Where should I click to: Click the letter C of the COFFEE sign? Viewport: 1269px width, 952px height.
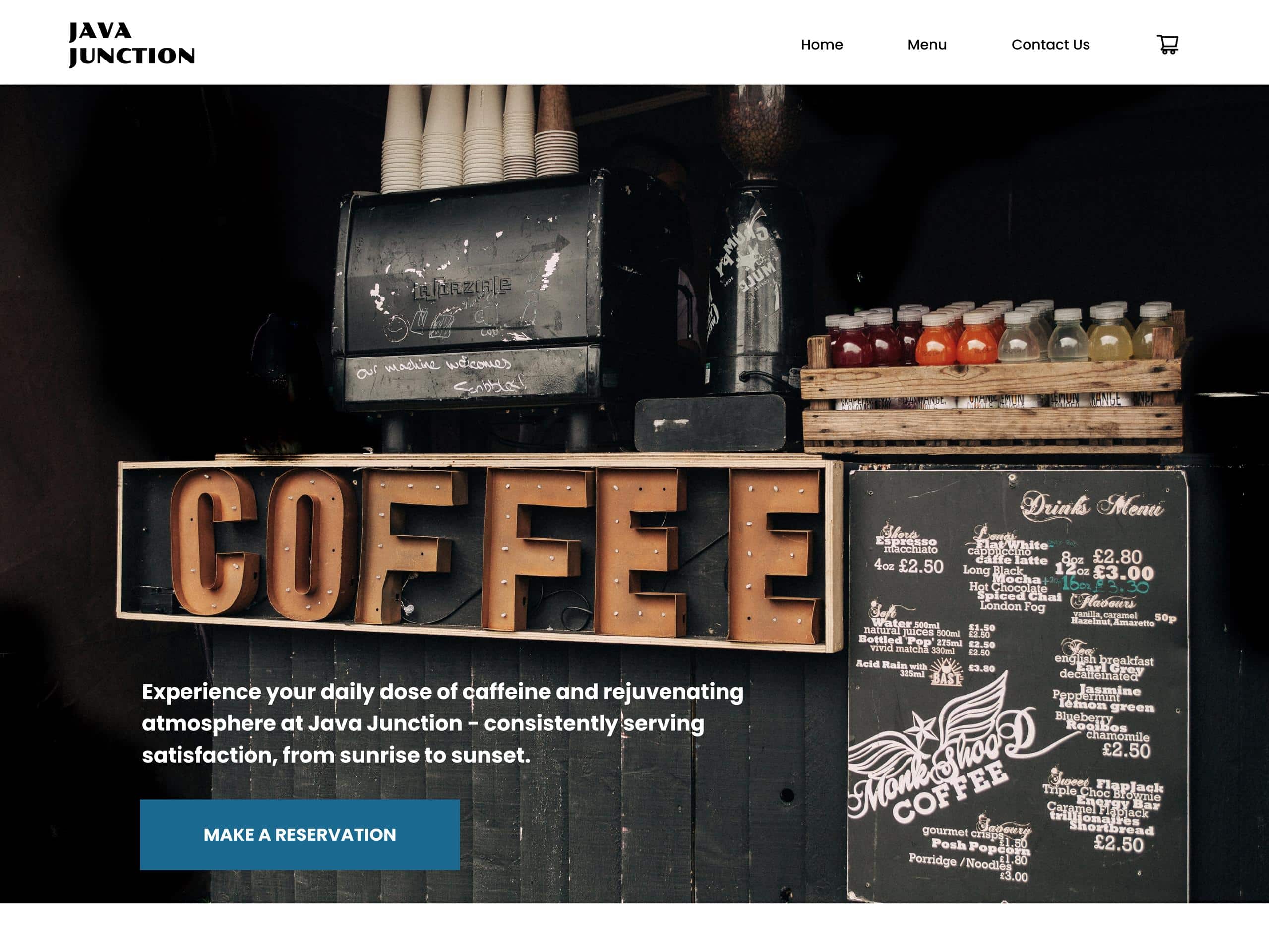click(213, 542)
